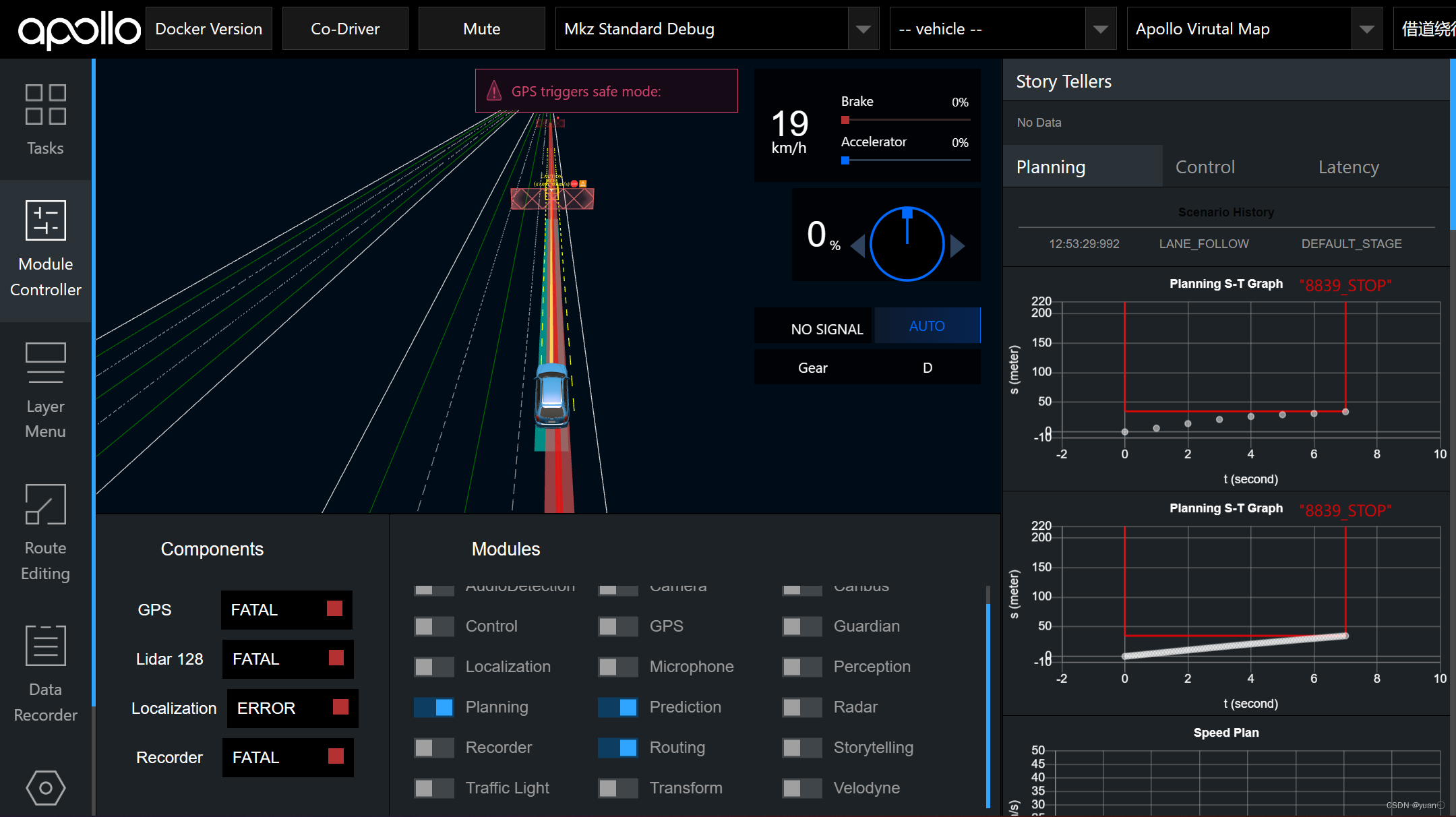Disable the Planning module toggle
The image size is (1456, 817).
[x=433, y=707]
